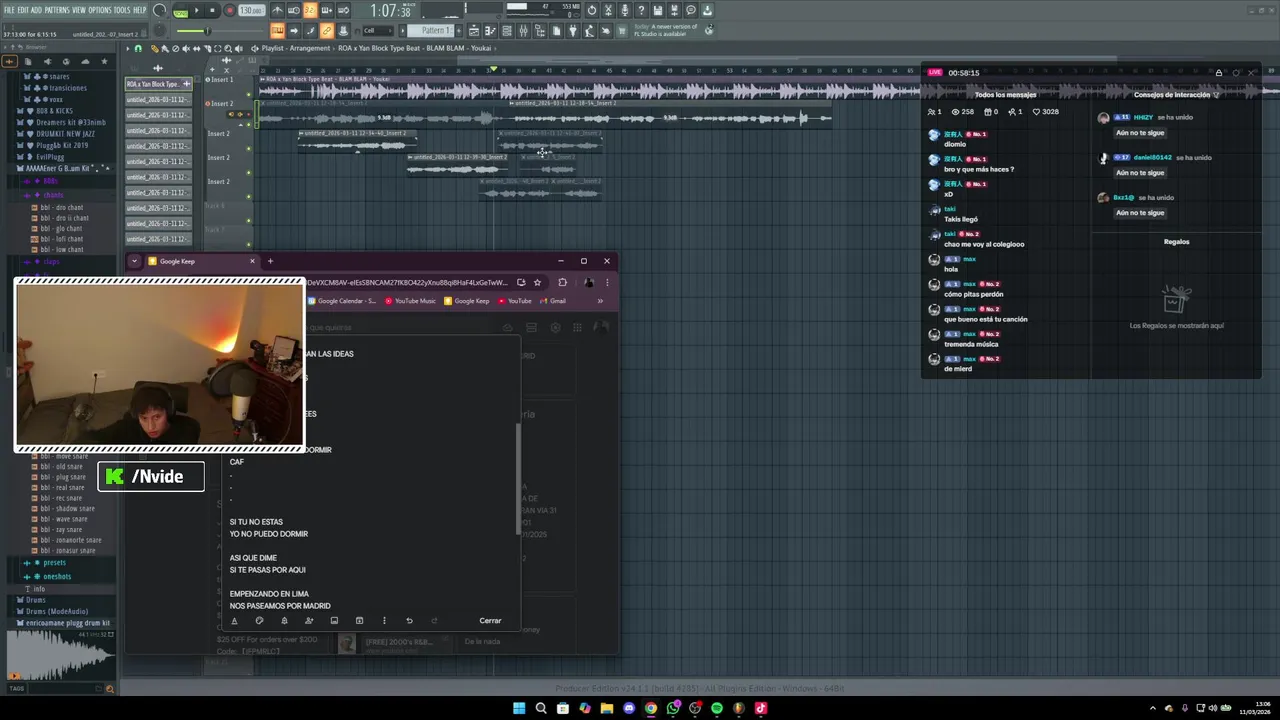The width and height of the screenshot is (1280, 720).
Task: Click Windows Start button in taskbar
Action: click(519, 708)
